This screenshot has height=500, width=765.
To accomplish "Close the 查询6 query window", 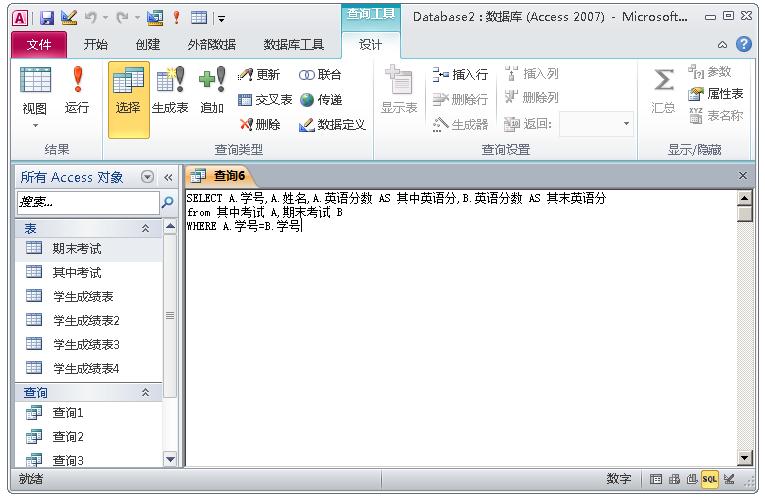I will (x=743, y=176).
